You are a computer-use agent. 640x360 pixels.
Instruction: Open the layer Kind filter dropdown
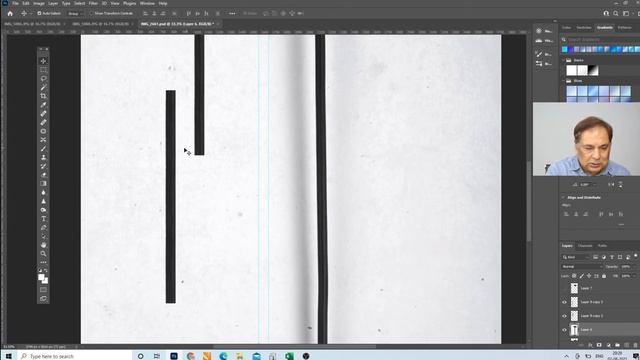(x=576, y=257)
